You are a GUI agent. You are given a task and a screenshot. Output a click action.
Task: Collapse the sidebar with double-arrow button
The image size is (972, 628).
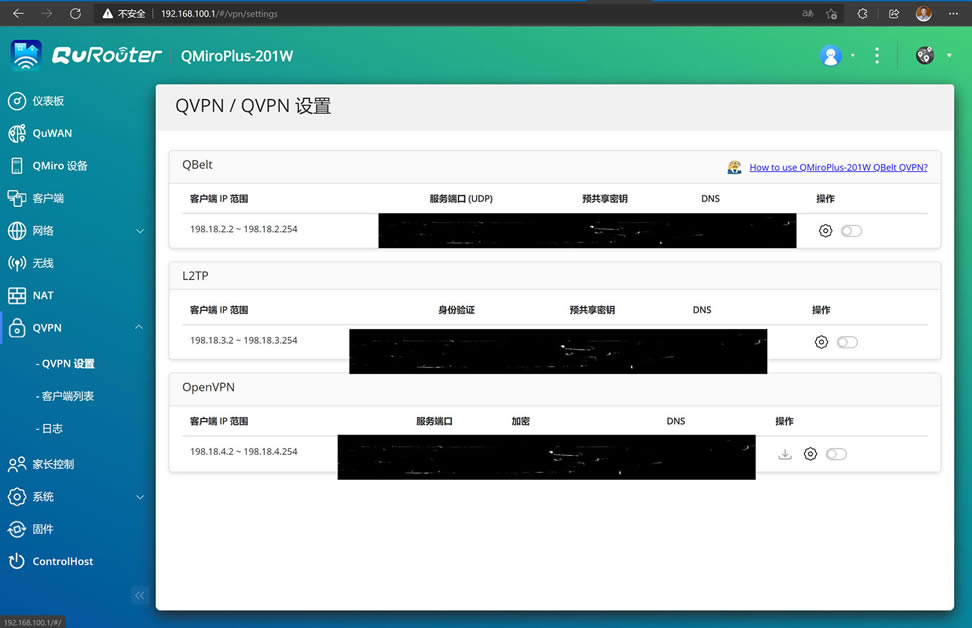[x=139, y=595]
